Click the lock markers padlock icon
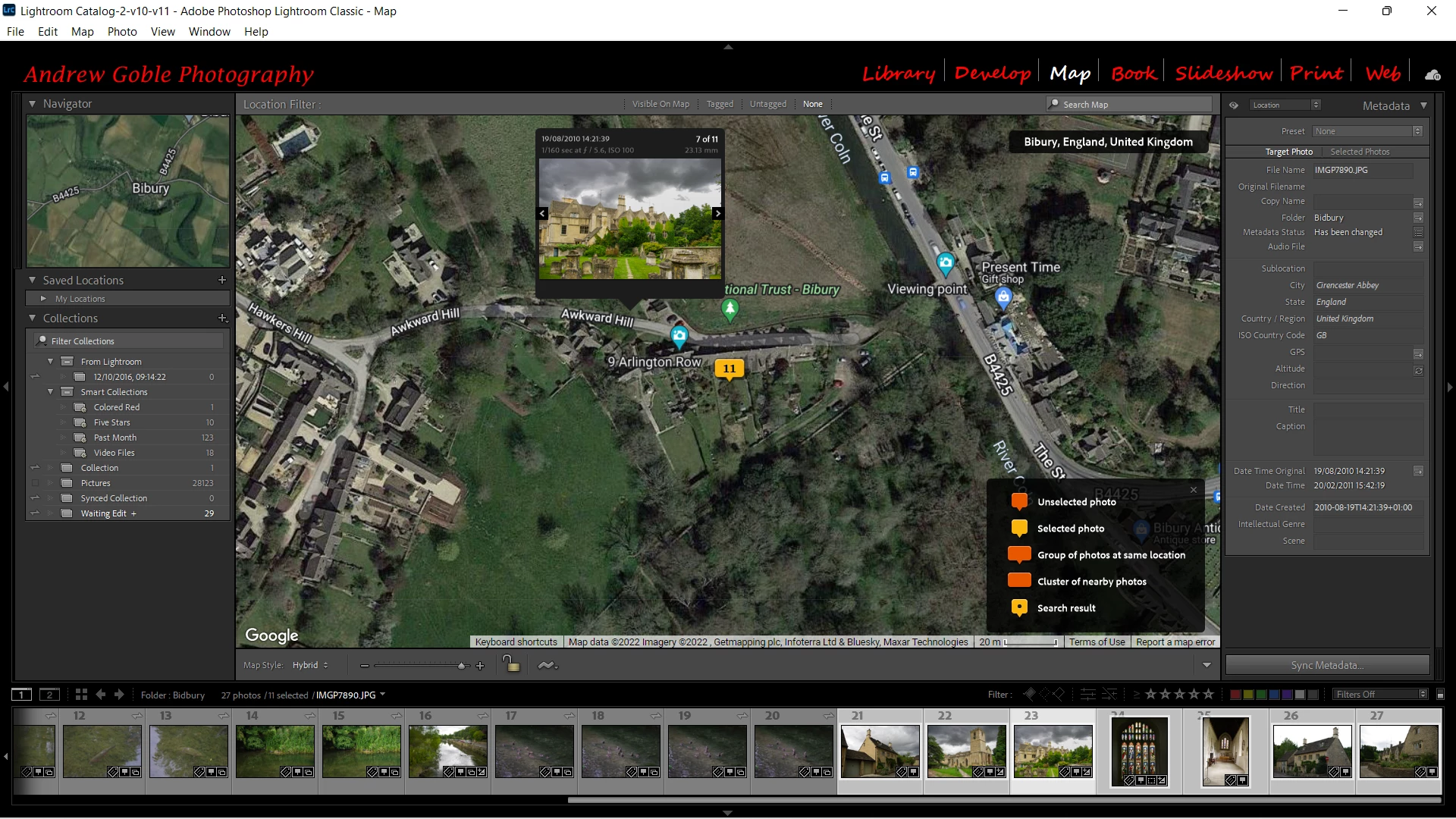 pos(511,664)
